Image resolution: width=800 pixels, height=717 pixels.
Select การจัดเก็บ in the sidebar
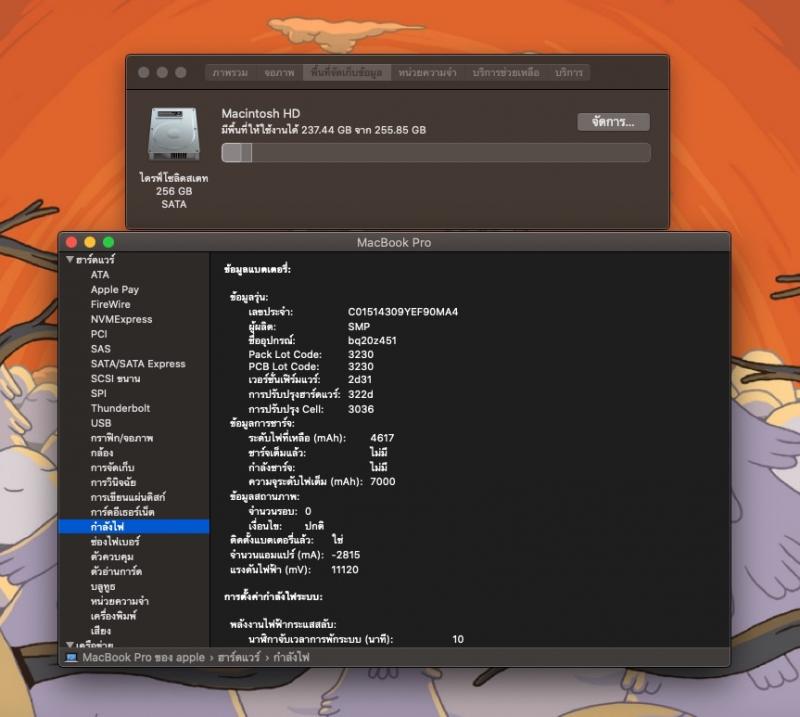tap(113, 467)
